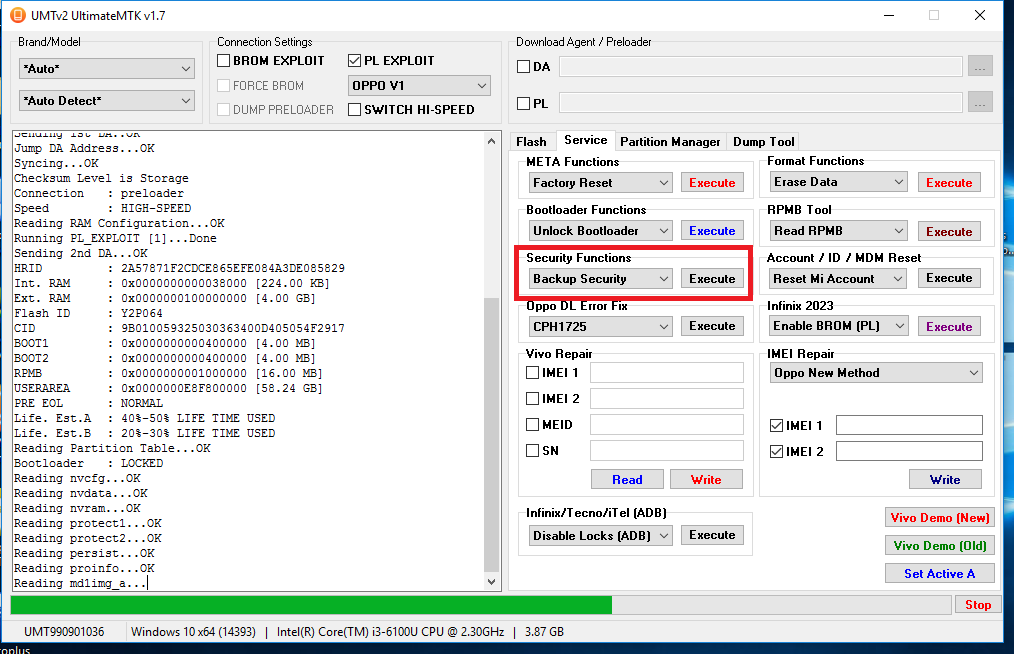Open the Brand *Auto* dropdown
Image resolution: width=1014 pixels, height=654 pixels.
tap(106, 69)
